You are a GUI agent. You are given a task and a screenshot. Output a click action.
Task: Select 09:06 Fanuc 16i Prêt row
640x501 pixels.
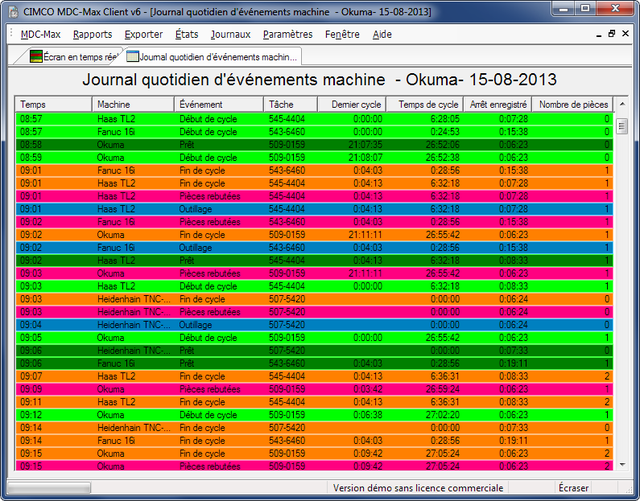314,363
